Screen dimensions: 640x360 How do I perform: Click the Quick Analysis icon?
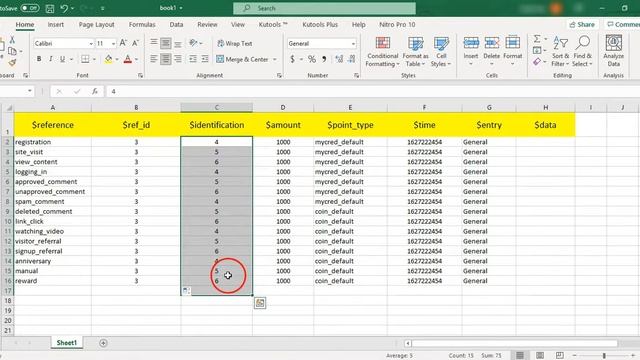260,303
